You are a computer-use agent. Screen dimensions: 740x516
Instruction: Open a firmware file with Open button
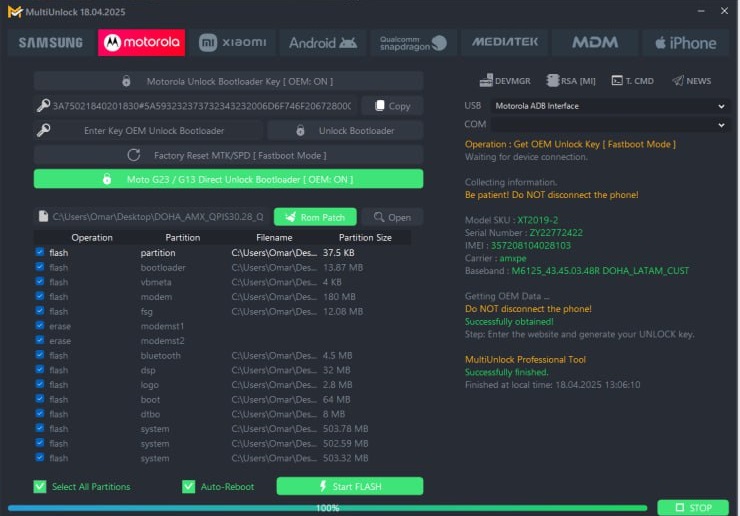[x=392, y=217]
